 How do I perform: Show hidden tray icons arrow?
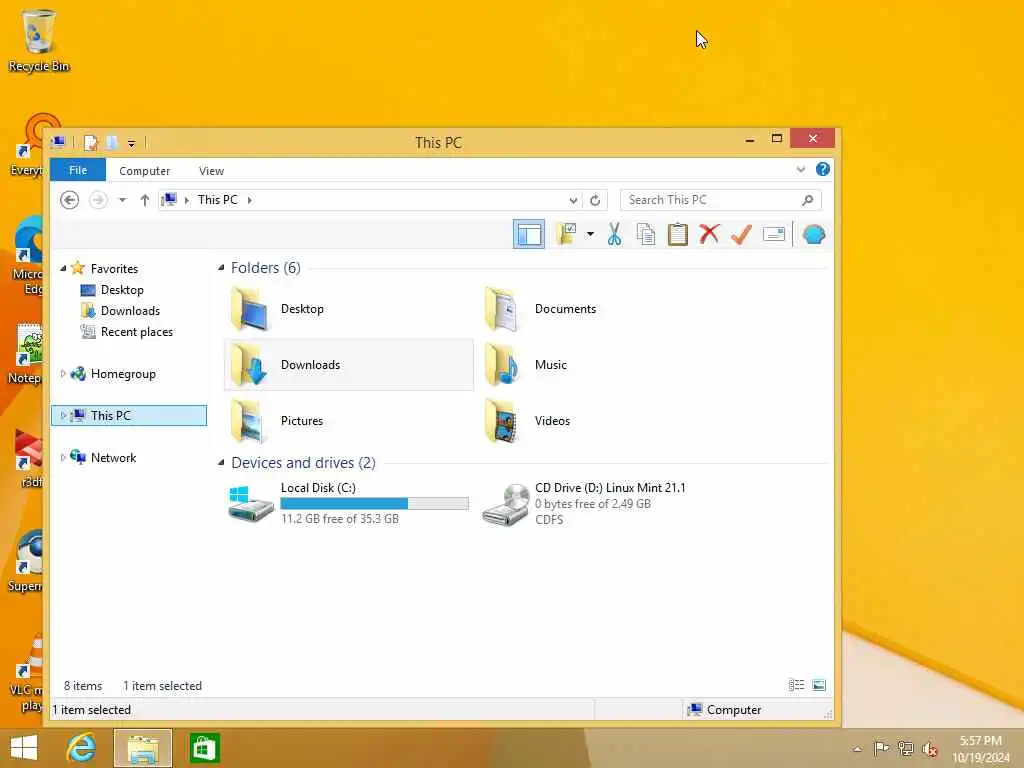point(857,749)
